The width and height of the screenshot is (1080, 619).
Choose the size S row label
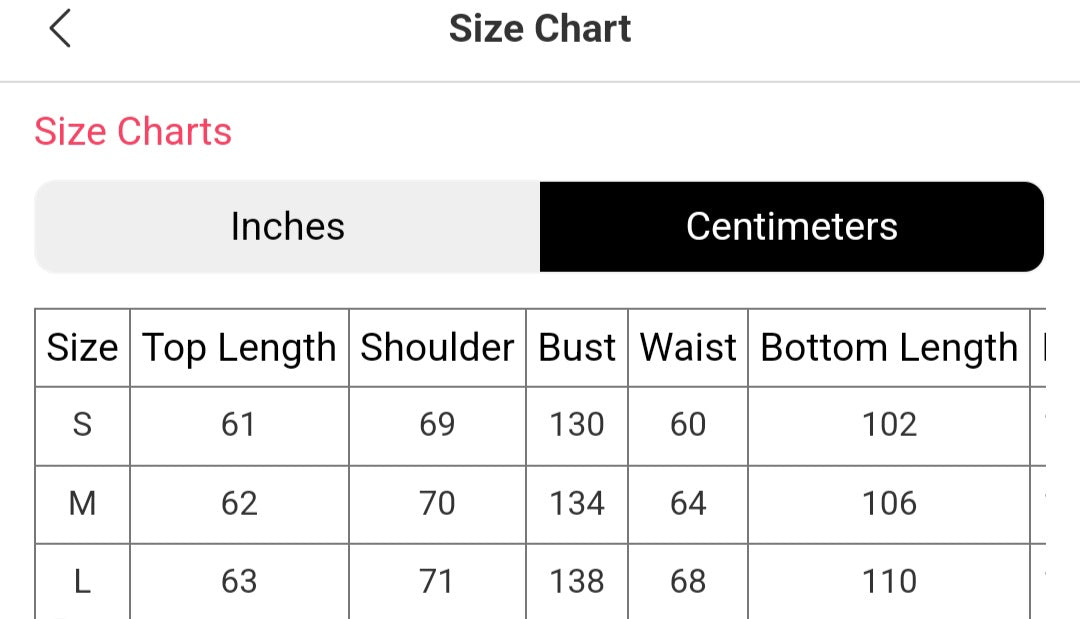82,425
